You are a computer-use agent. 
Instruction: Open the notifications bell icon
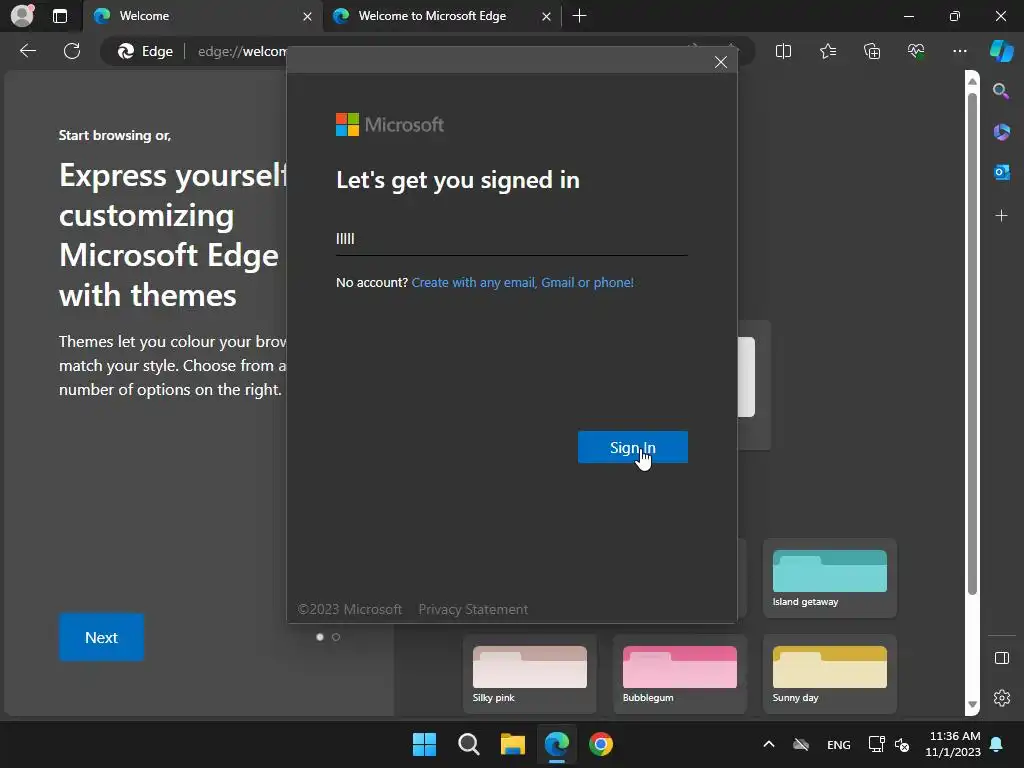(x=996, y=744)
